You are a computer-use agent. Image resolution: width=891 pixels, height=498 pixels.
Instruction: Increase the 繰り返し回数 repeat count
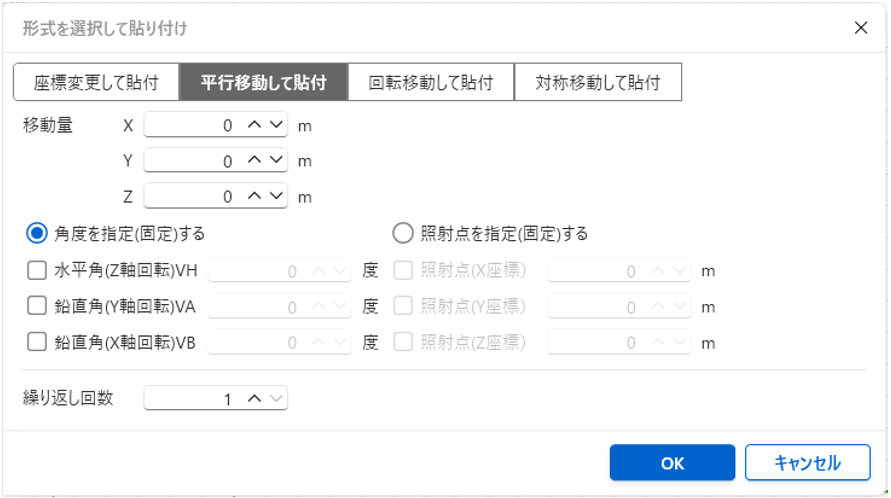click(x=254, y=399)
